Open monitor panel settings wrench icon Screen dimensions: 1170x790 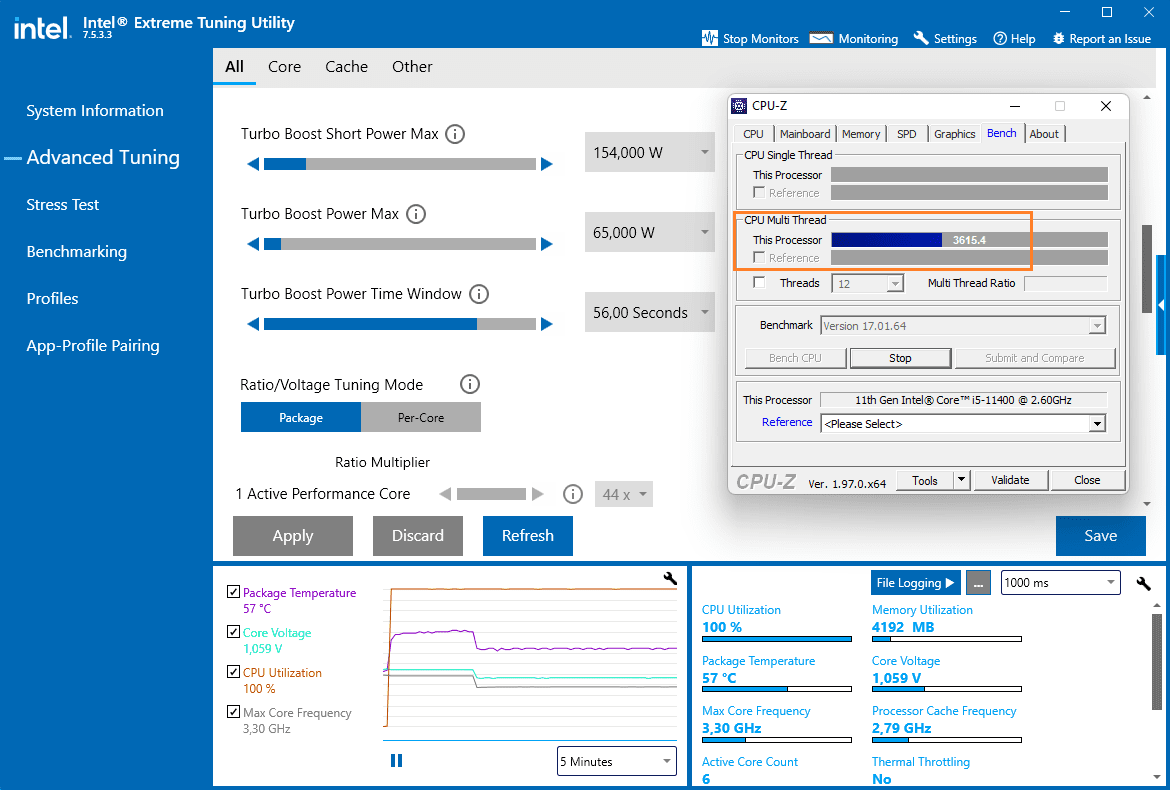(1143, 583)
